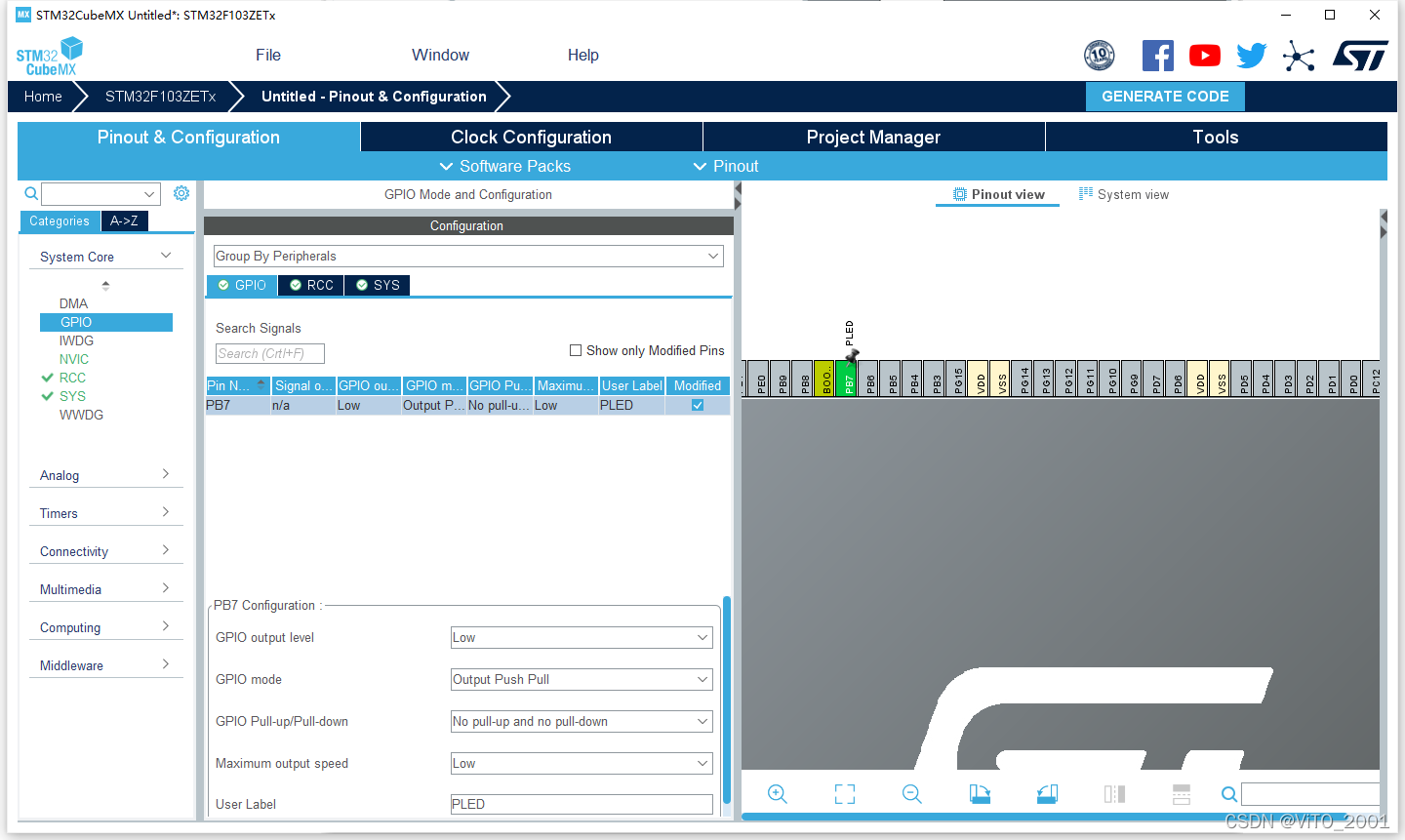The height and width of the screenshot is (840, 1405).
Task: Switch to A->Z sorting tab
Action: (x=124, y=220)
